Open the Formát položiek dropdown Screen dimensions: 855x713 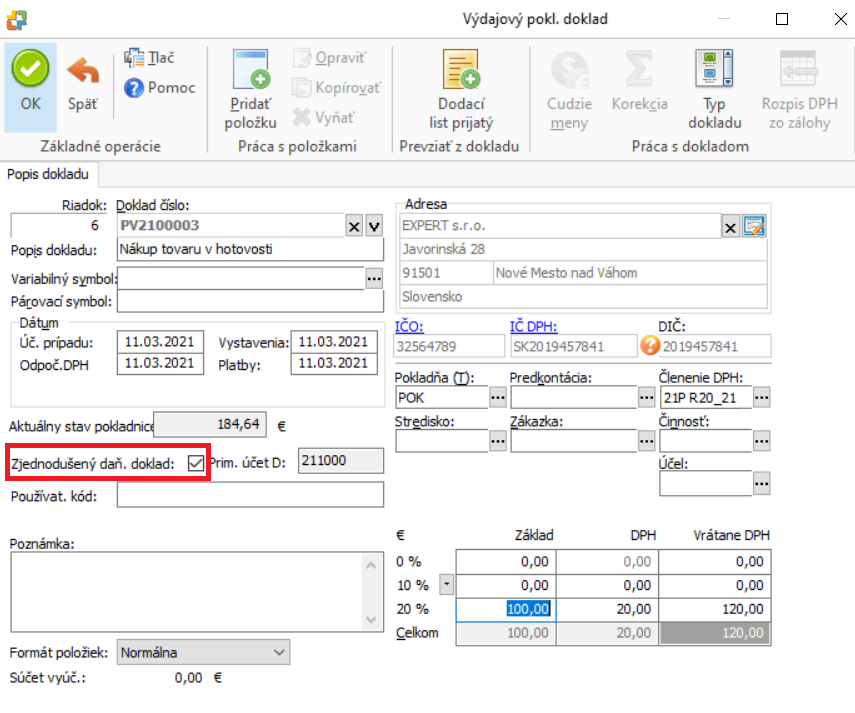(203, 652)
